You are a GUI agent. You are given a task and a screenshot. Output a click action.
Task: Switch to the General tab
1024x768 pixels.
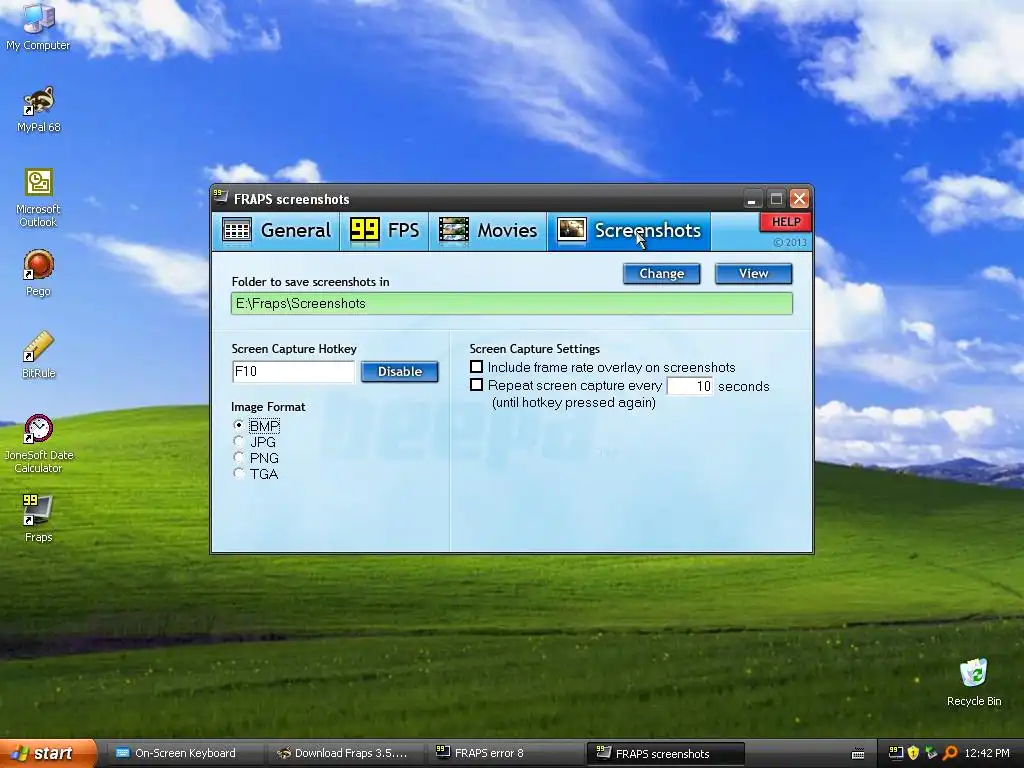276,231
